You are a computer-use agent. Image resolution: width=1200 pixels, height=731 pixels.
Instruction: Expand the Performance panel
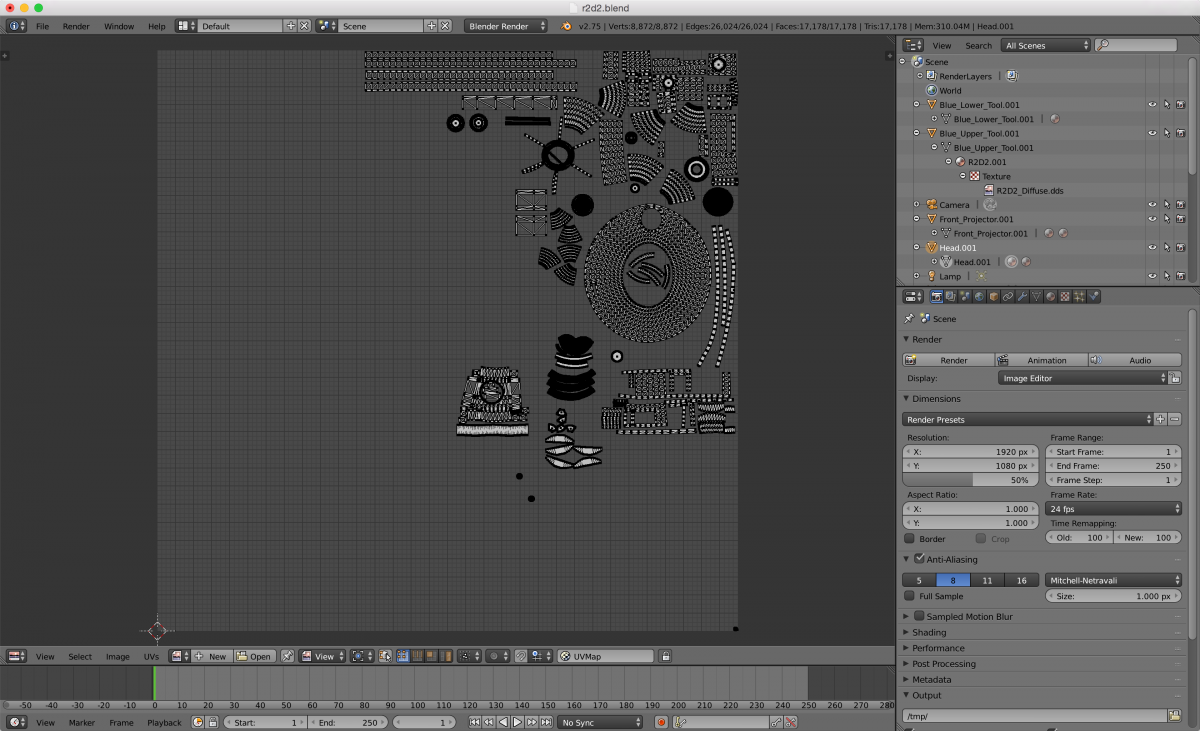pyautogui.click(x=938, y=648)
